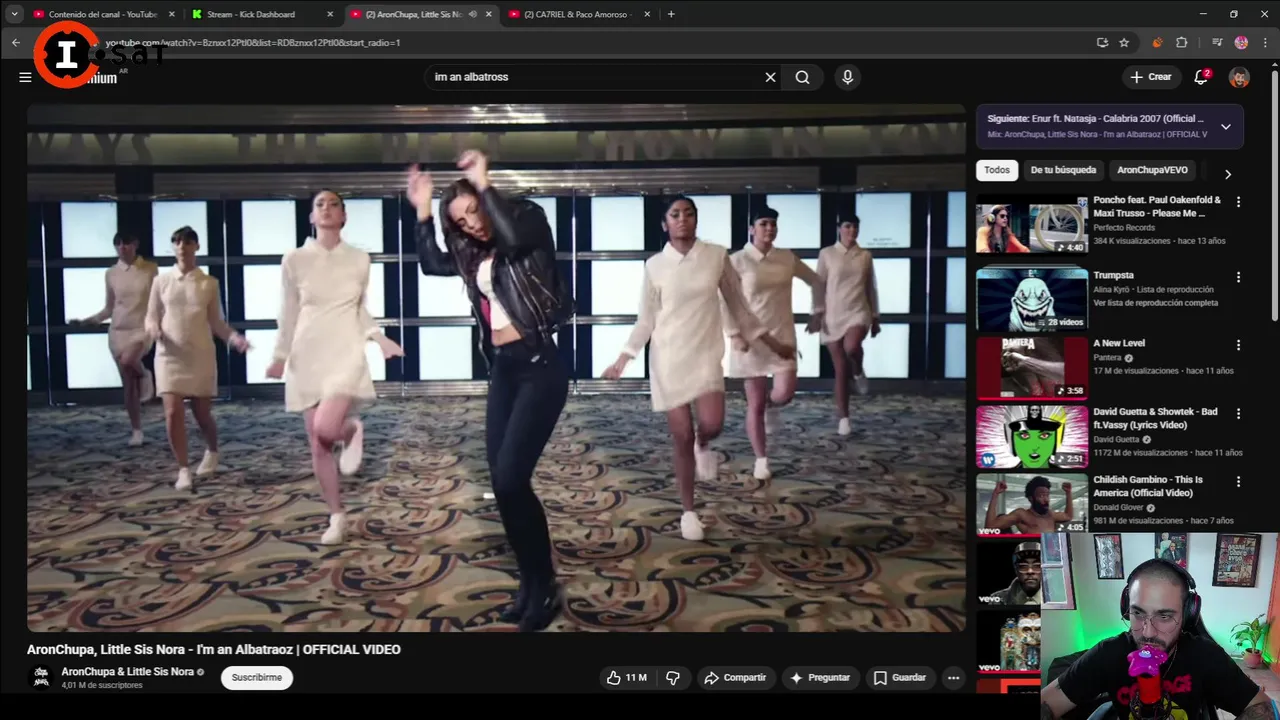Open the account avatar menu
This screenshot has width=1280, height=720.
(1239, 77)
